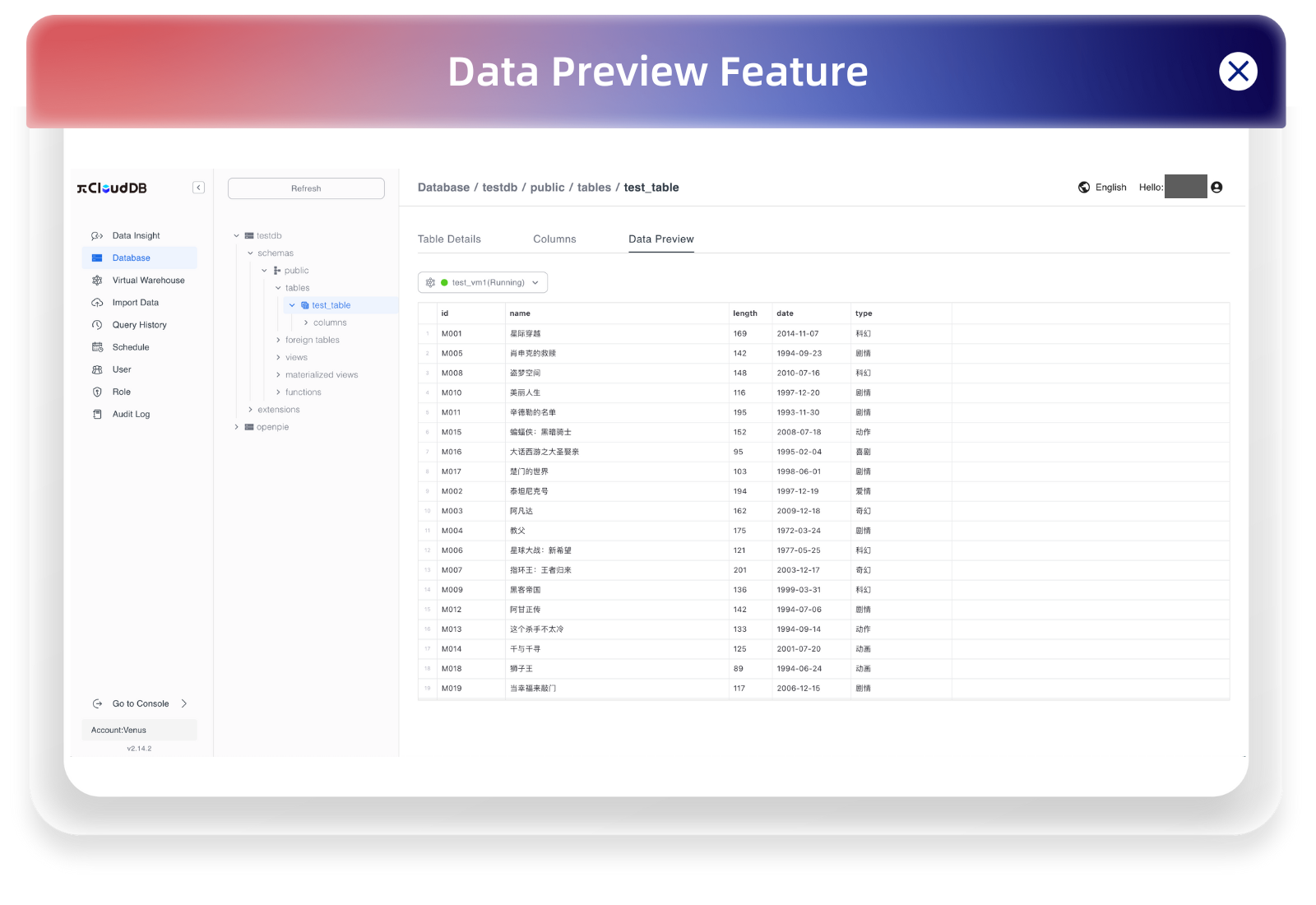This screenshot has height=905, width=1316.
Task: Open the test_vm1(Running) warehouse dropdown
Action: tap(483, 282)
